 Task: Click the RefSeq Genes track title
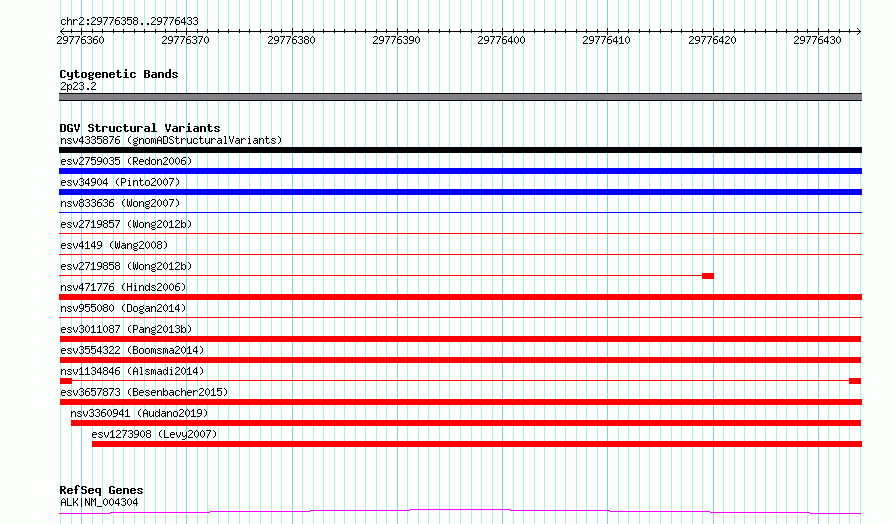[101, 490]
